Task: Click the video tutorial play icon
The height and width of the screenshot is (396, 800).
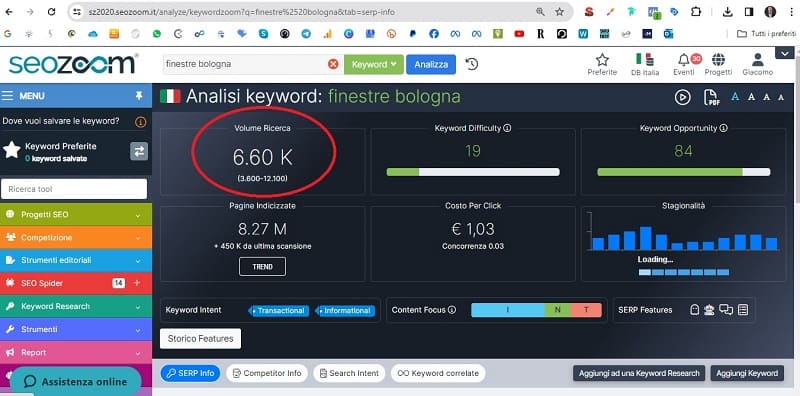Action: click(x=683, y=97)
